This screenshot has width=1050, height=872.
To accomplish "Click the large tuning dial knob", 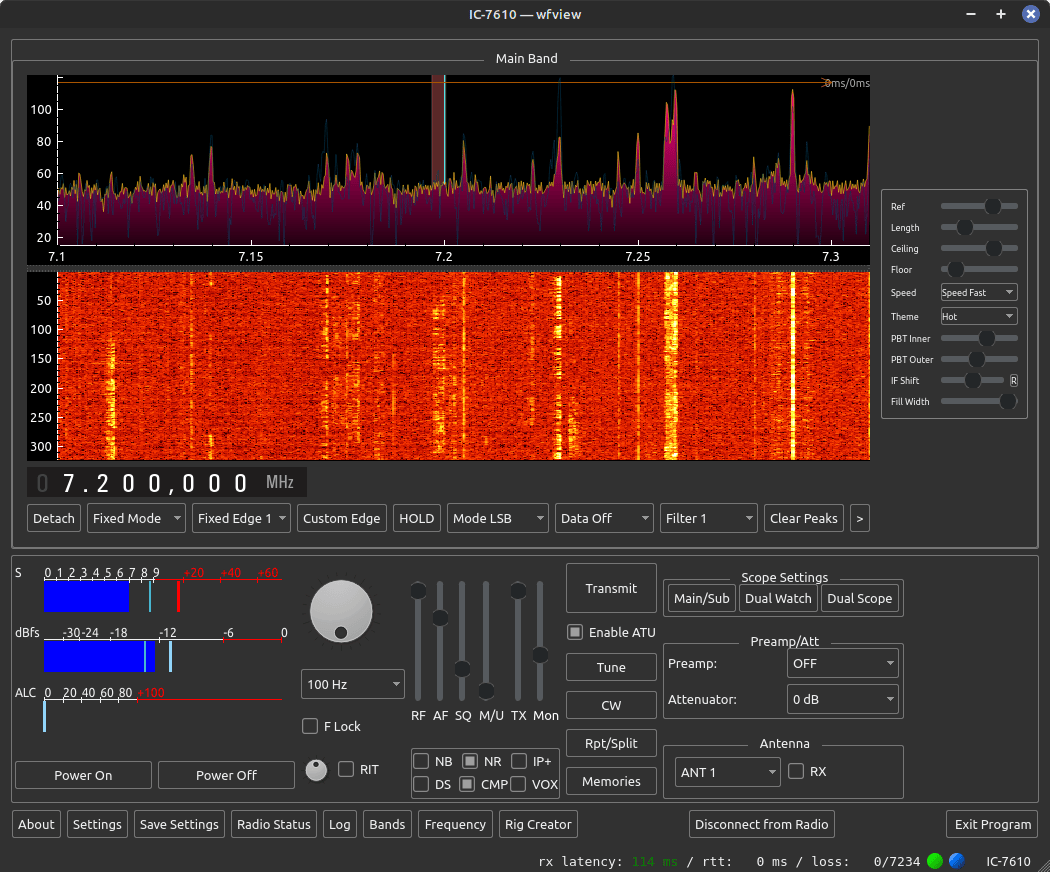I will pos(341,611).
